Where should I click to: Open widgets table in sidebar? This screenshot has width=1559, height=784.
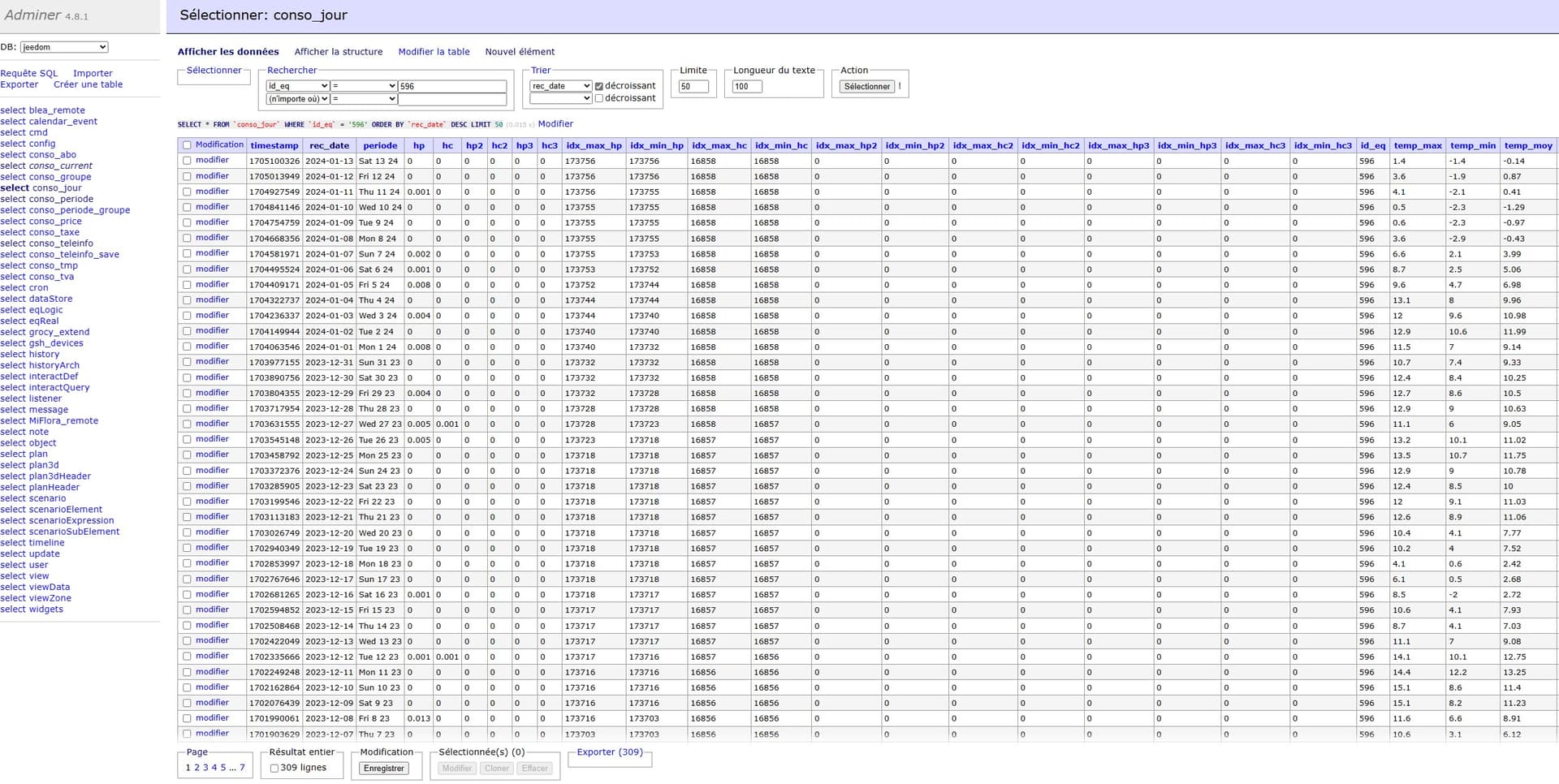(45, 610)
